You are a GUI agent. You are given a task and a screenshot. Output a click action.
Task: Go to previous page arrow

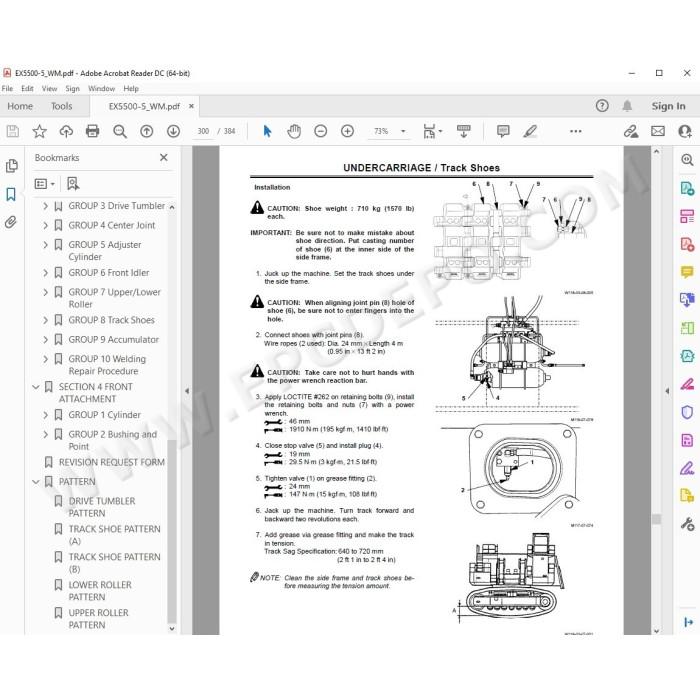point(146,131)
